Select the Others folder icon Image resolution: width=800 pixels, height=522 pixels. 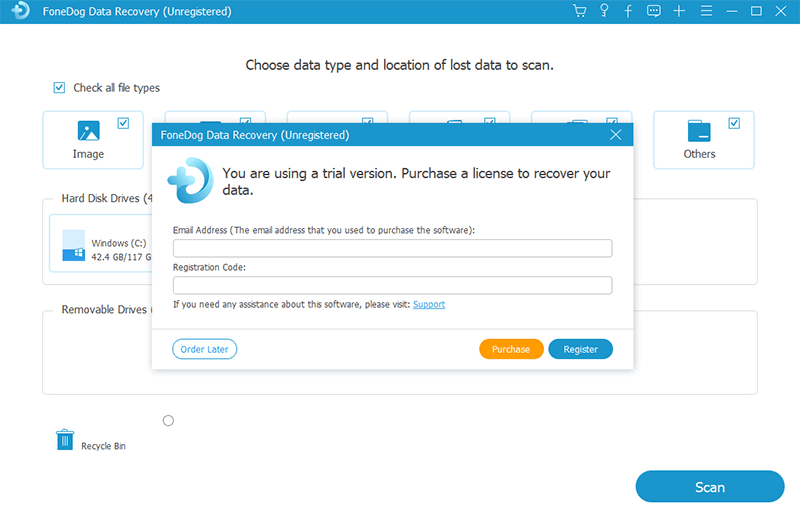pyautogui.click(x=698, y=131)
